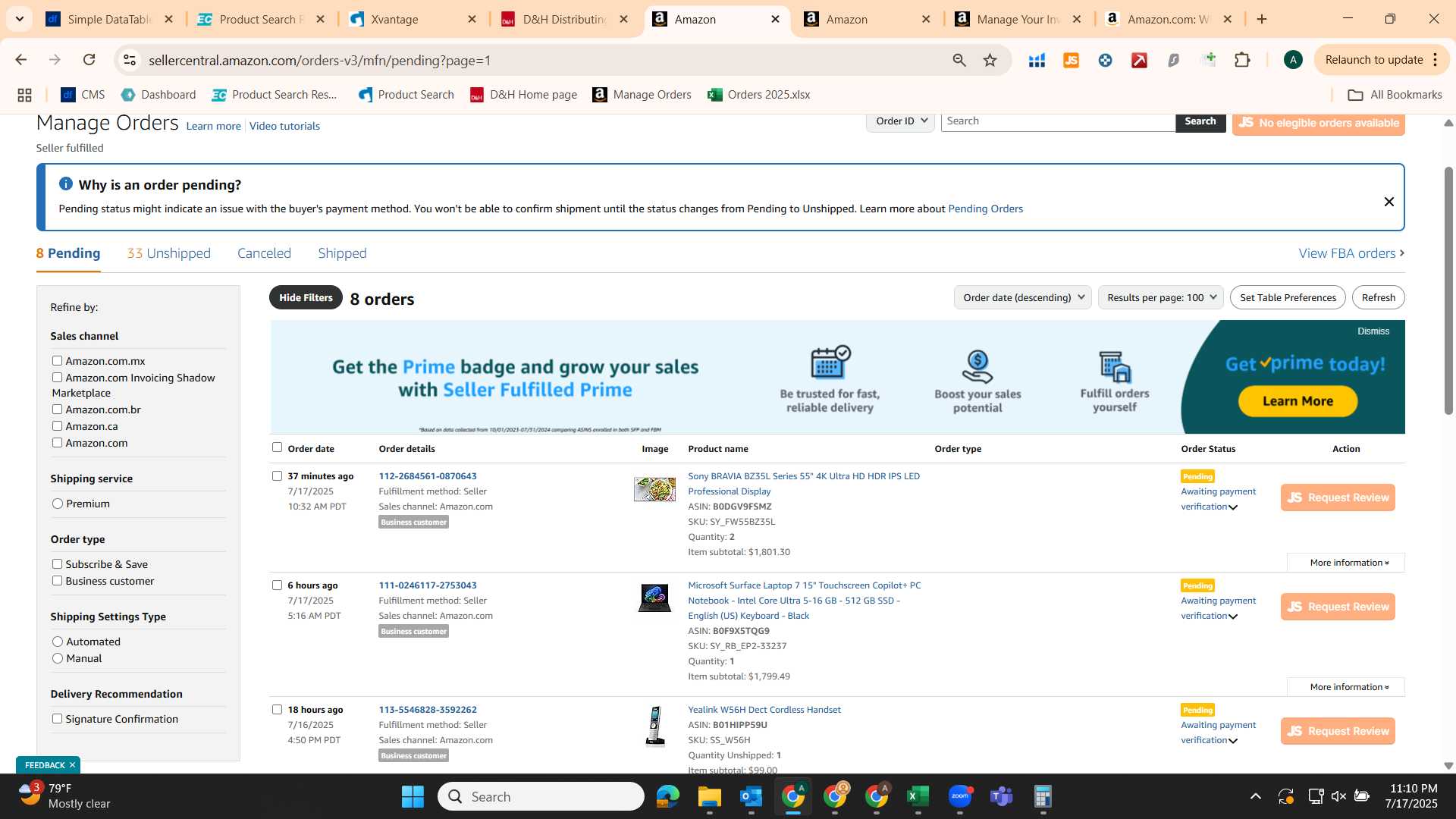
Task: Click the orders Refresh button
Action: 1378,297
